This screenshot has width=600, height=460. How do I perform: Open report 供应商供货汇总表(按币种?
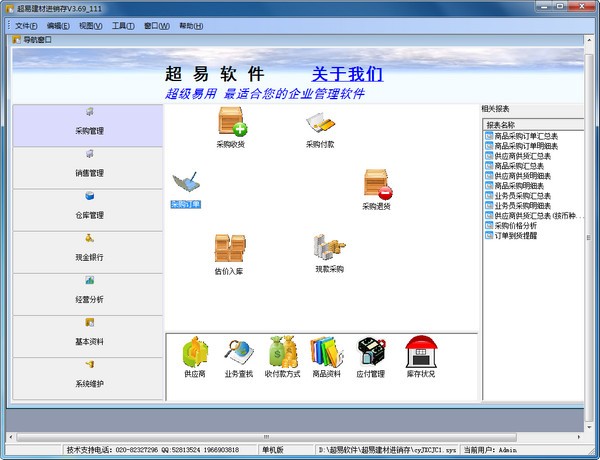[x=534, y=215]
